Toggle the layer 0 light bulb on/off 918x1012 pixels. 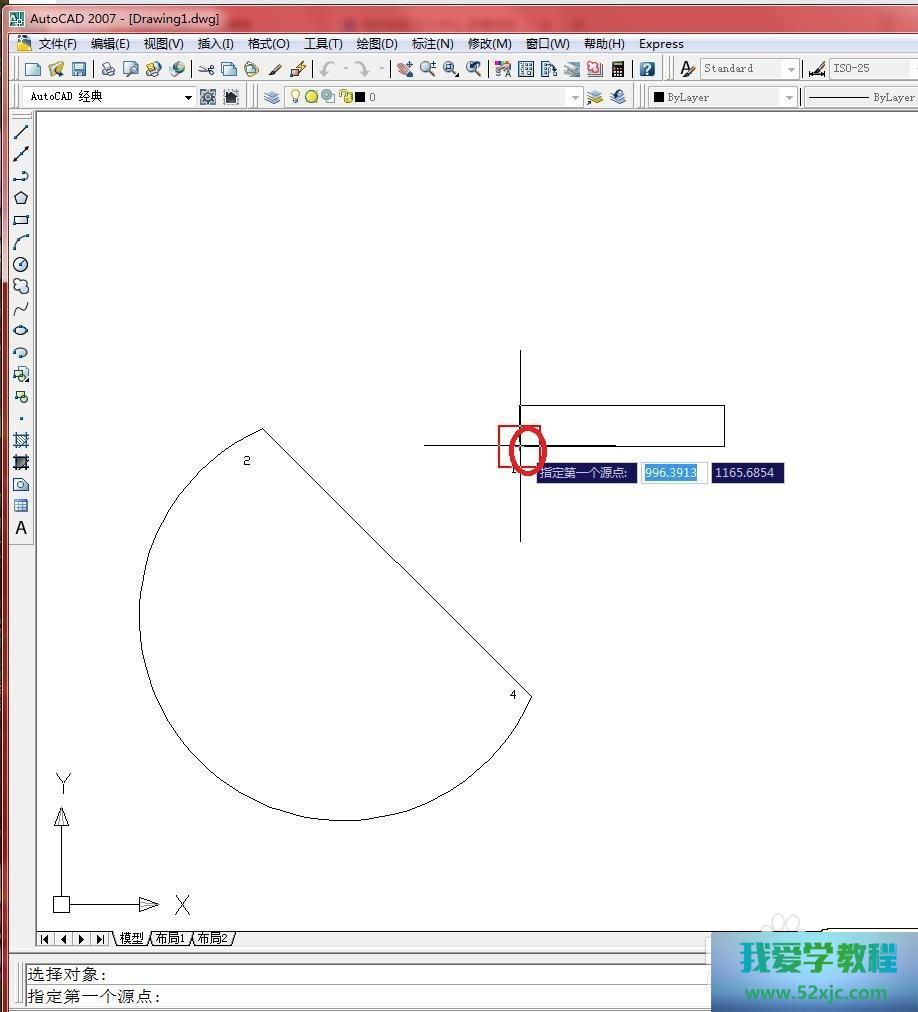click(x=295, y=97)
